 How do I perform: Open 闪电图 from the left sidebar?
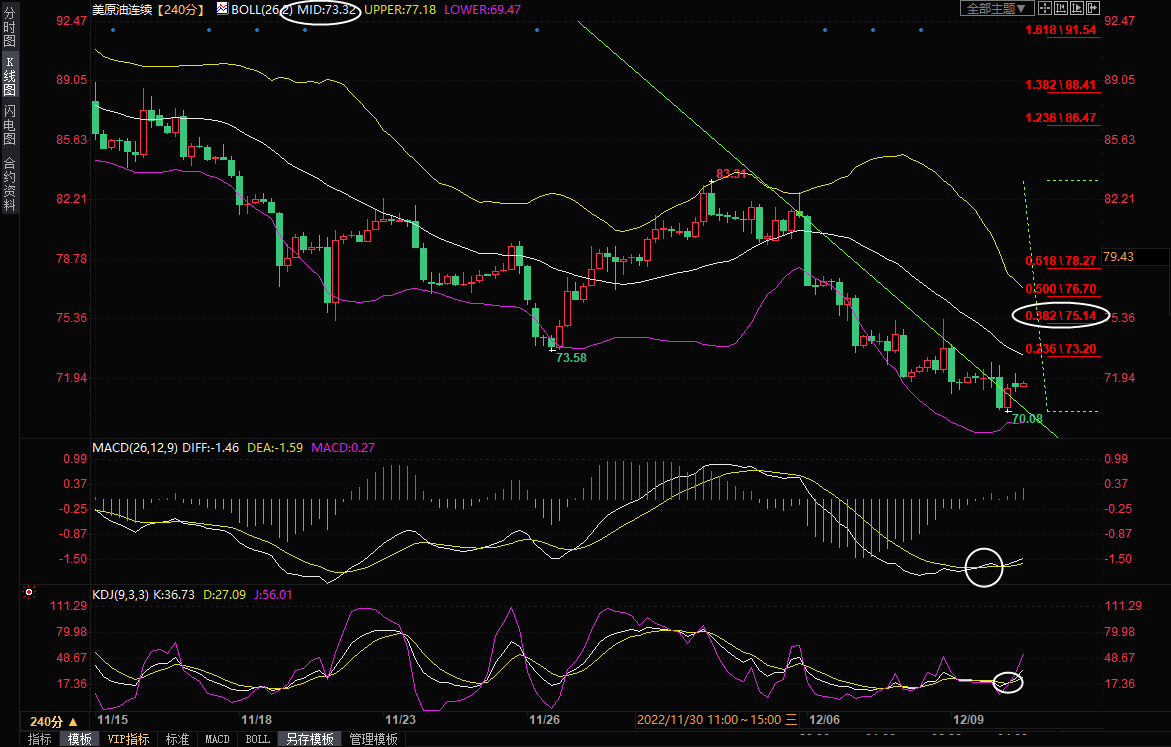[9, 123]
